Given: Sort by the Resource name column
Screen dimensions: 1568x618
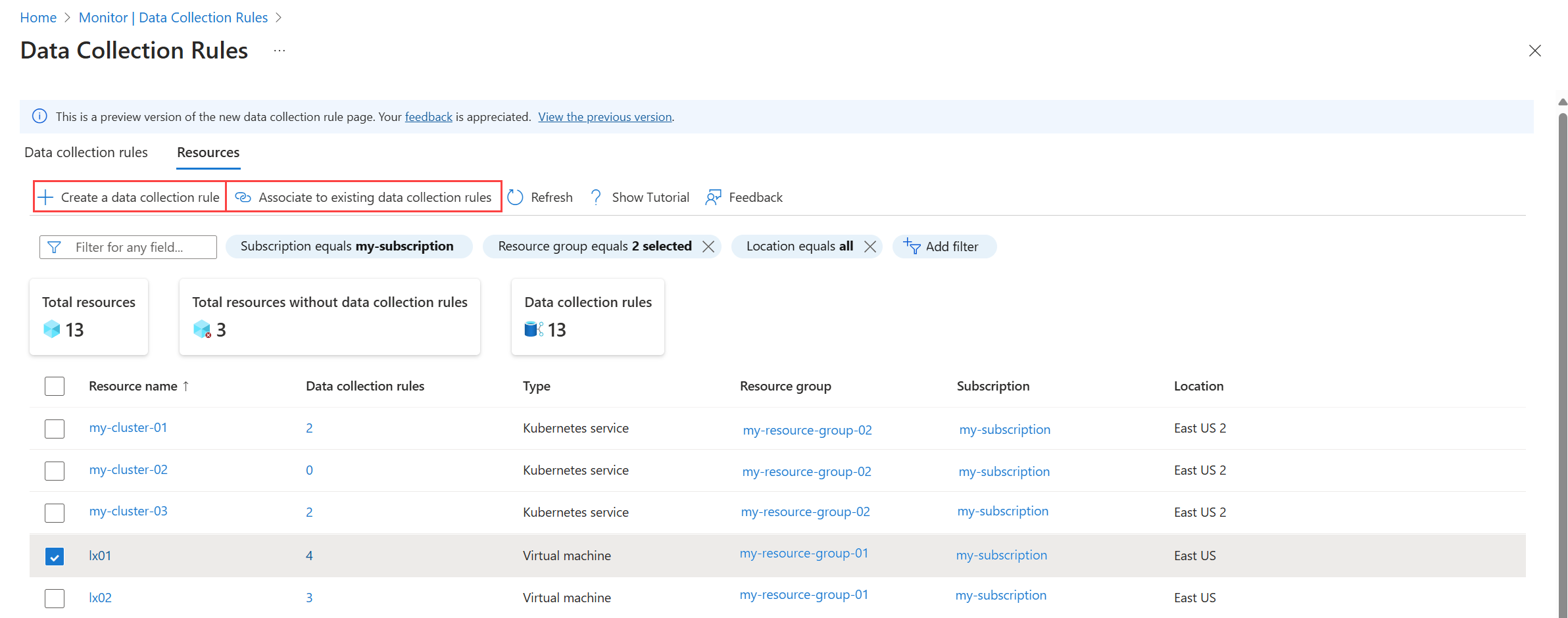Looking at the screenshot, I should pos(134,386).
